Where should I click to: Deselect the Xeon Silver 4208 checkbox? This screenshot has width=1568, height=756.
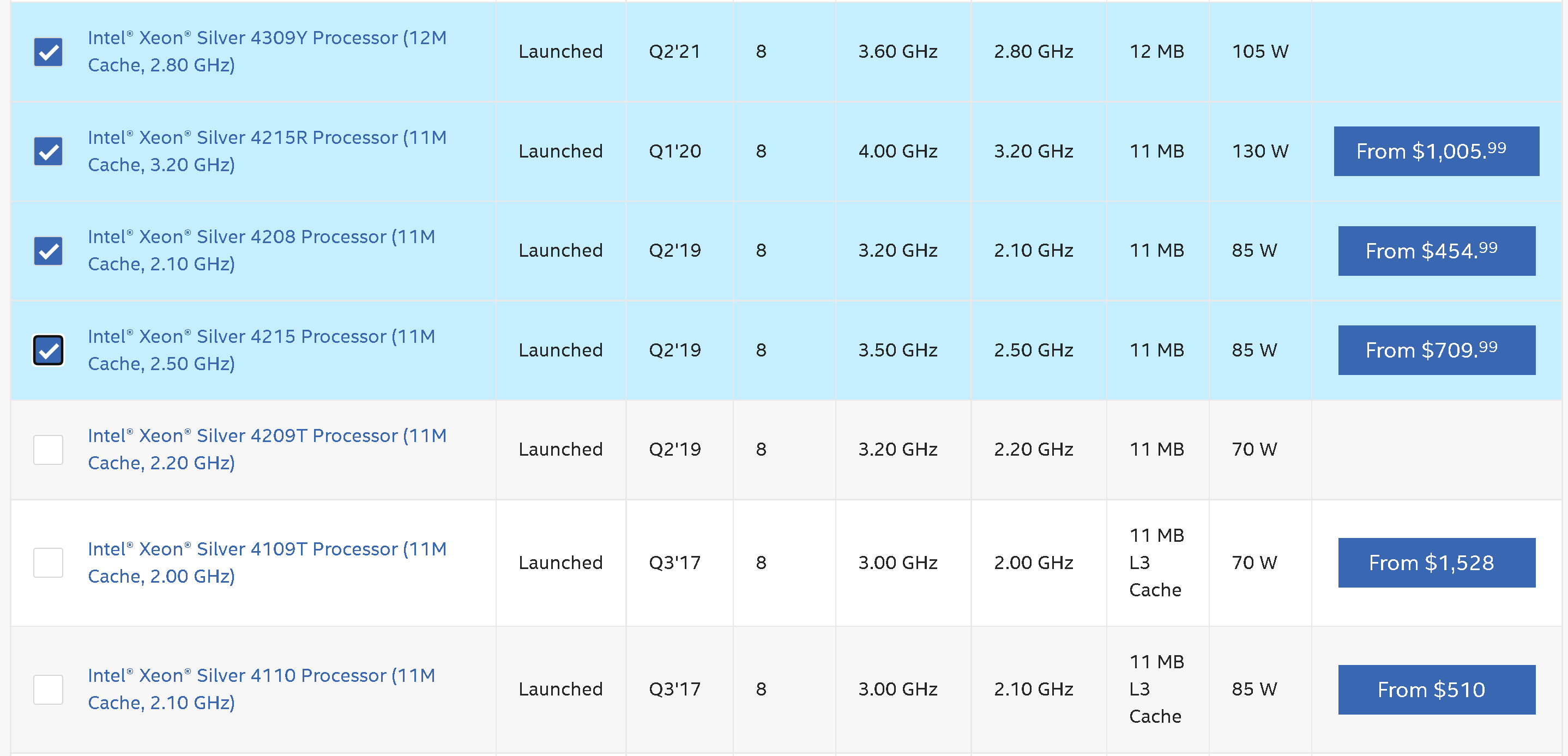[x=48, y=251]
